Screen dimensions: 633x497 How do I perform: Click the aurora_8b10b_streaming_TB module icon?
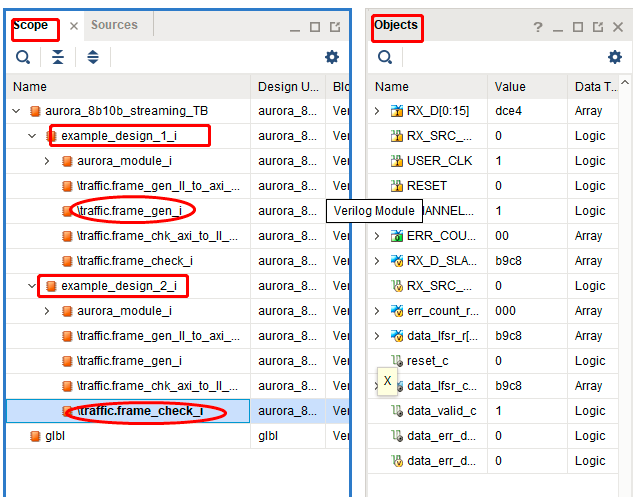[x=36, y=111]
